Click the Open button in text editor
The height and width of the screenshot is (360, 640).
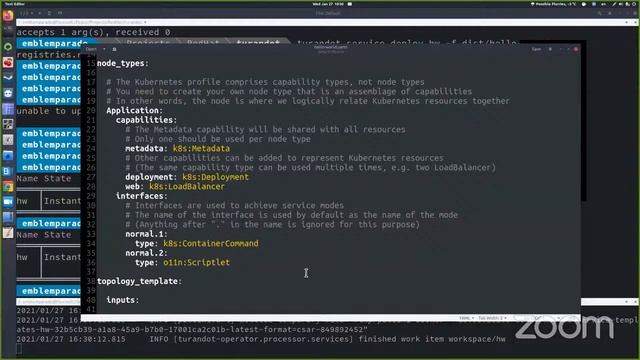[x=91, y=49]
